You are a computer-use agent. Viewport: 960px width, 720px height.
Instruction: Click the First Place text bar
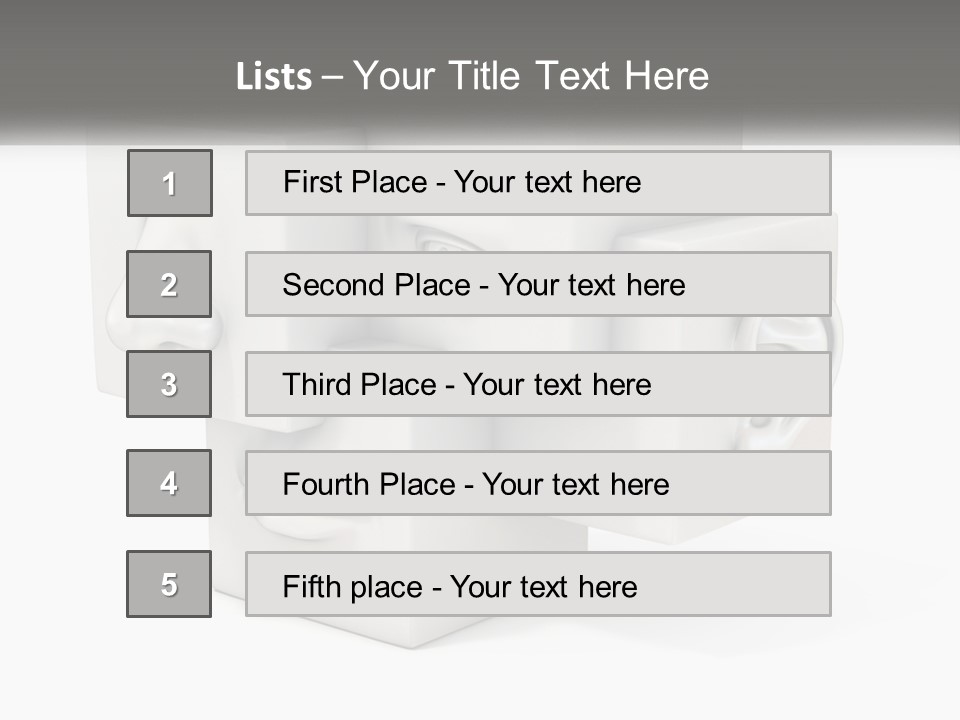(538, 183)
